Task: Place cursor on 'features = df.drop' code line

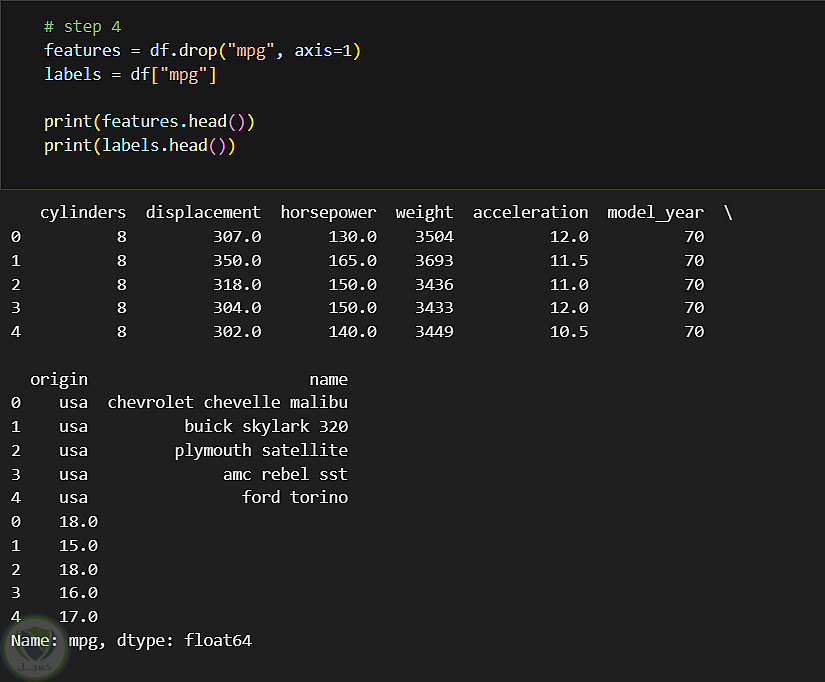Action: (200, 51)
